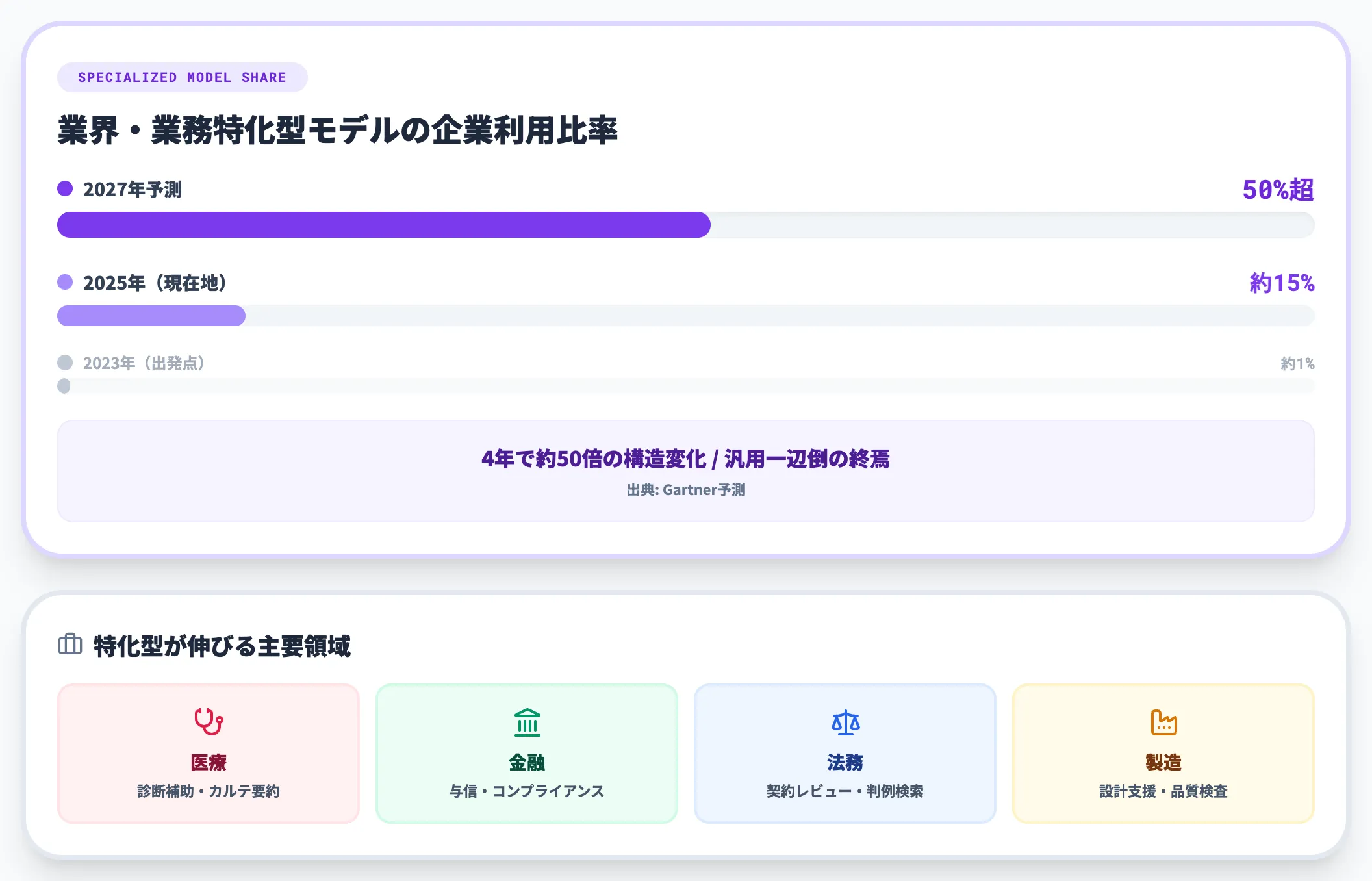Viewport: 1372px width, 881px height.
Task: Click the 50%超 value label
Action: [x=1278, y=190]
